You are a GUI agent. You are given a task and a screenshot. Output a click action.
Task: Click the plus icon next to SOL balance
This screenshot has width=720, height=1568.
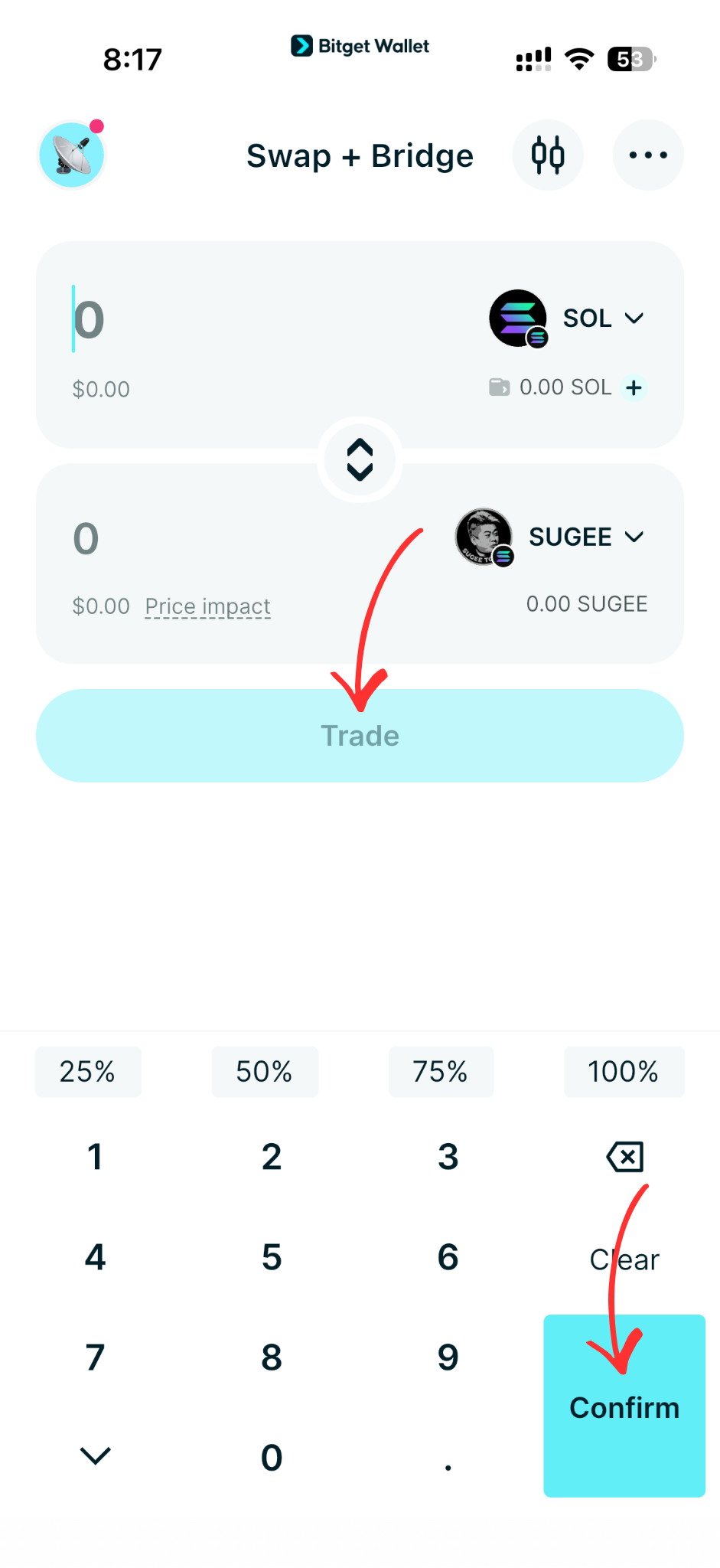pyautogui.click(x=634, y=387)
